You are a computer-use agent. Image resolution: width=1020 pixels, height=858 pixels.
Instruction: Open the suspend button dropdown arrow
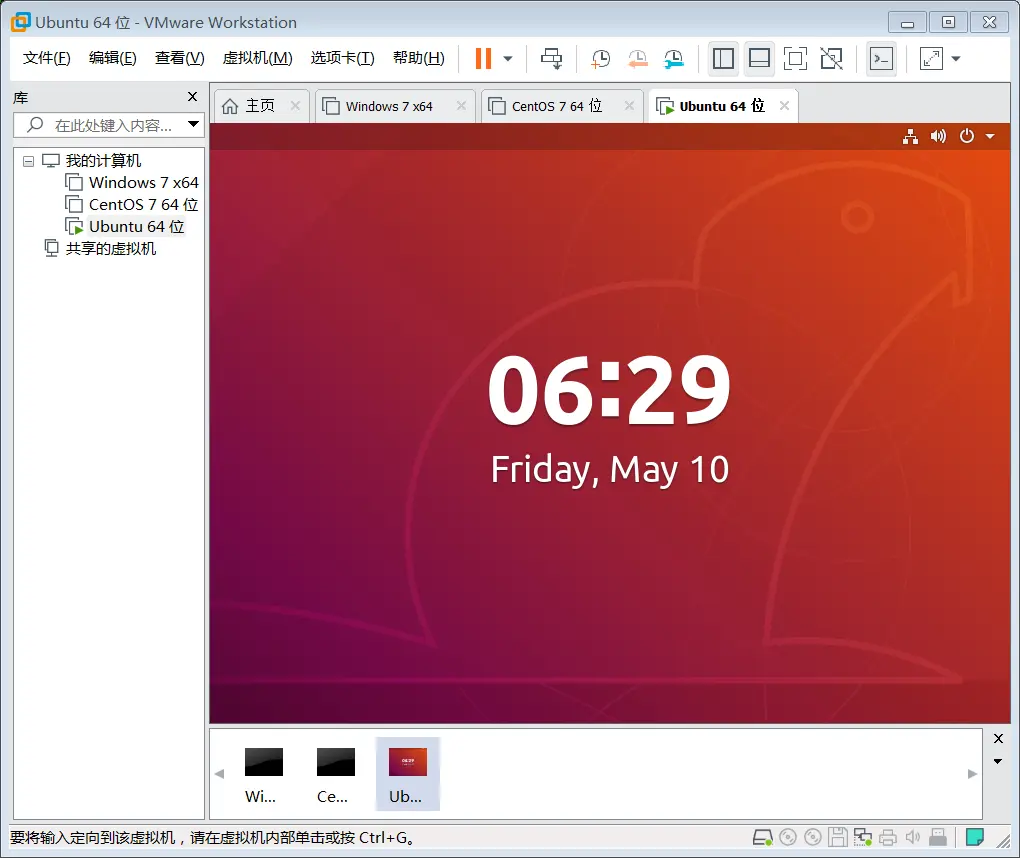[507, 58]
